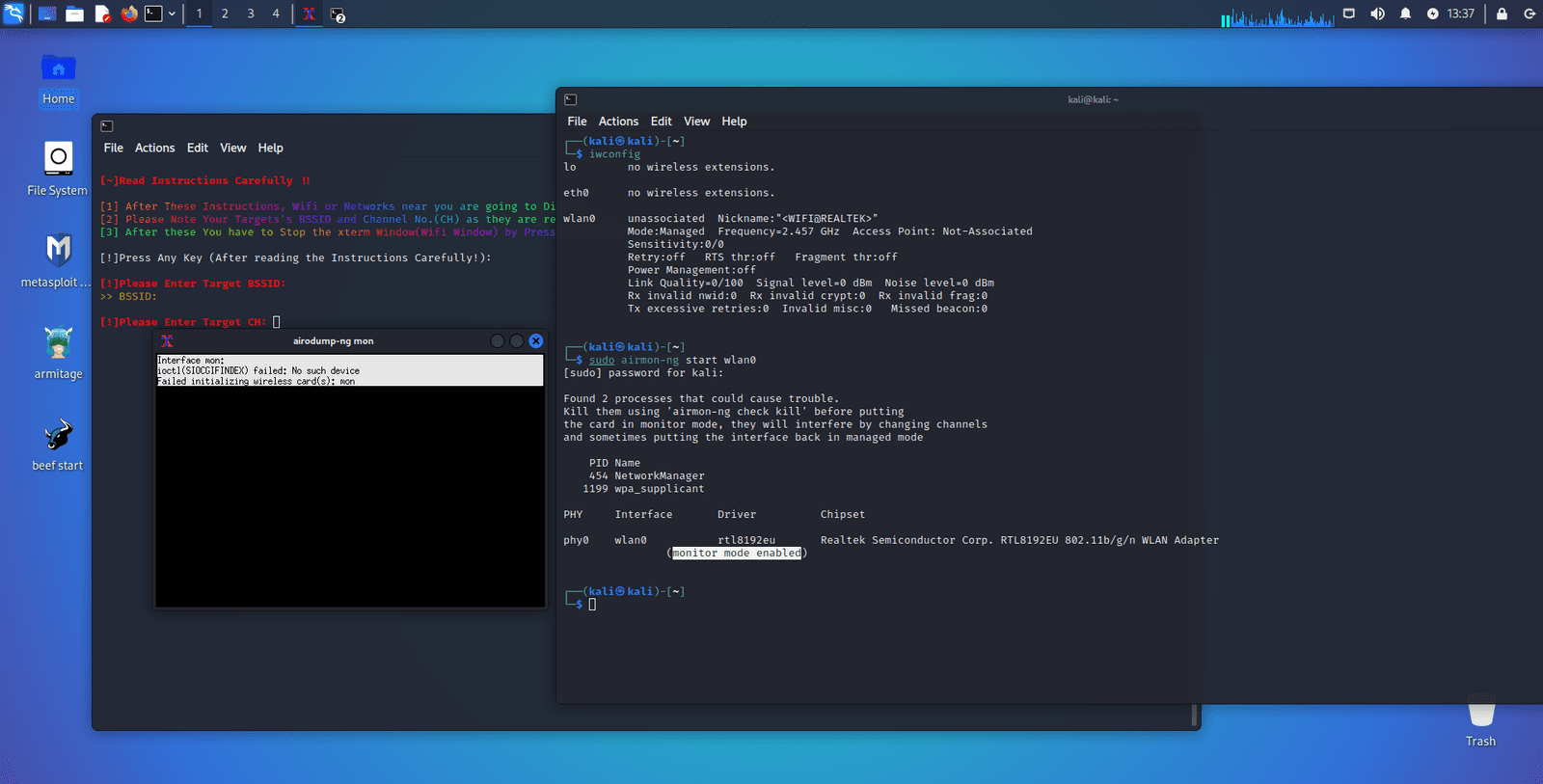Launch Firefox from the top panel
Image resolution: width=1543 pixels, height=784 pixels.
pos(129,14)
